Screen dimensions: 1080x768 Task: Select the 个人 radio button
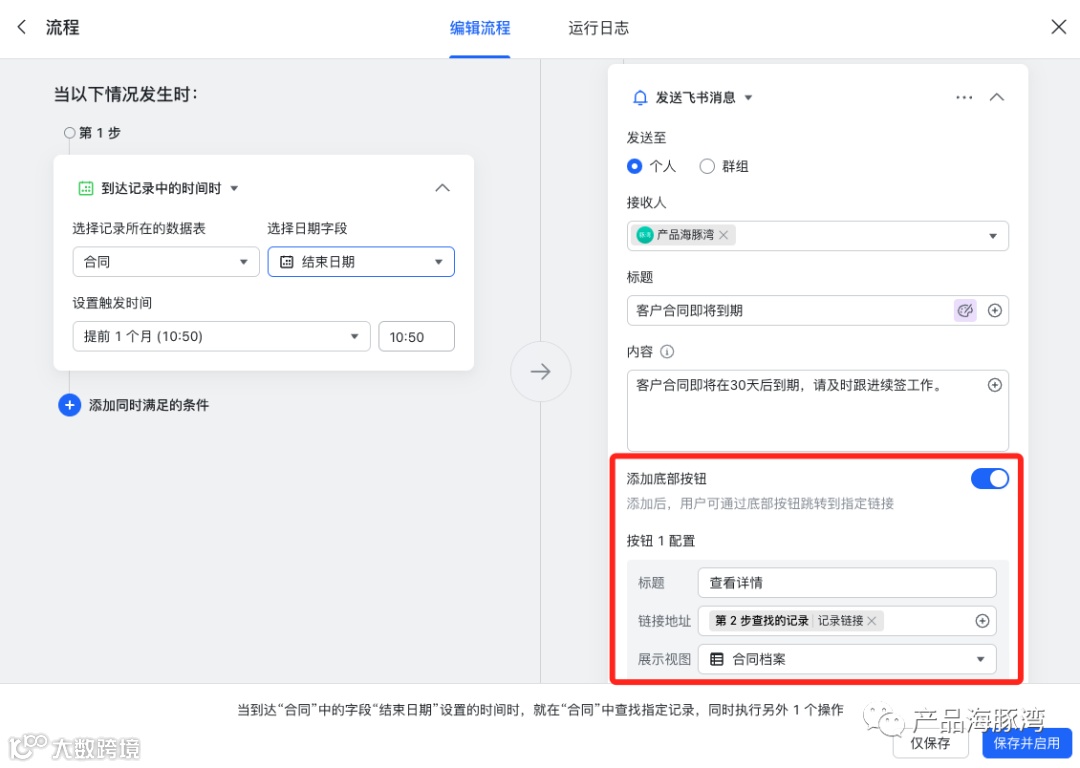pyautogui.click(x=634, y=166)
